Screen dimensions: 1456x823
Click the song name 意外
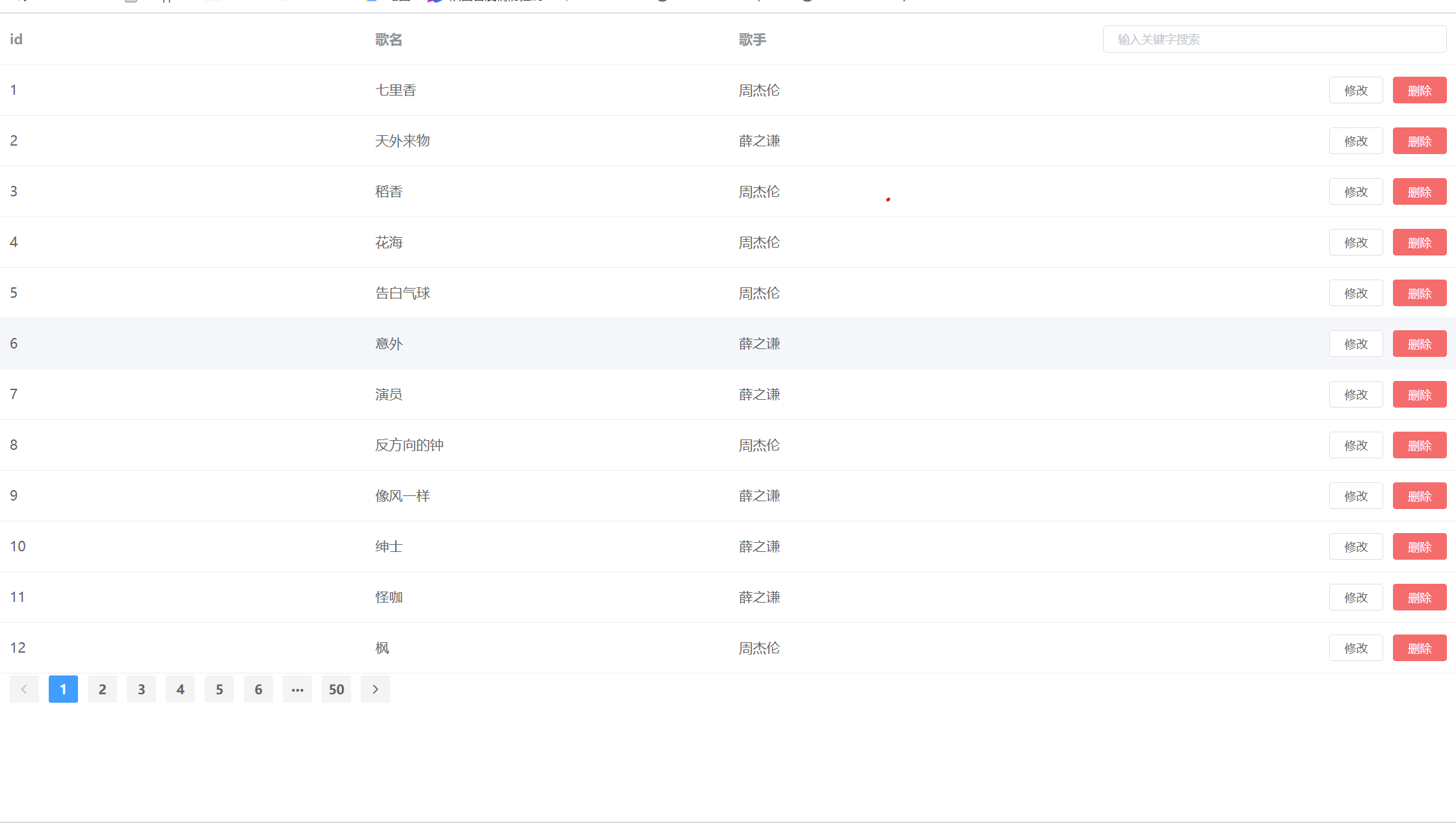(x=389, y=344)
